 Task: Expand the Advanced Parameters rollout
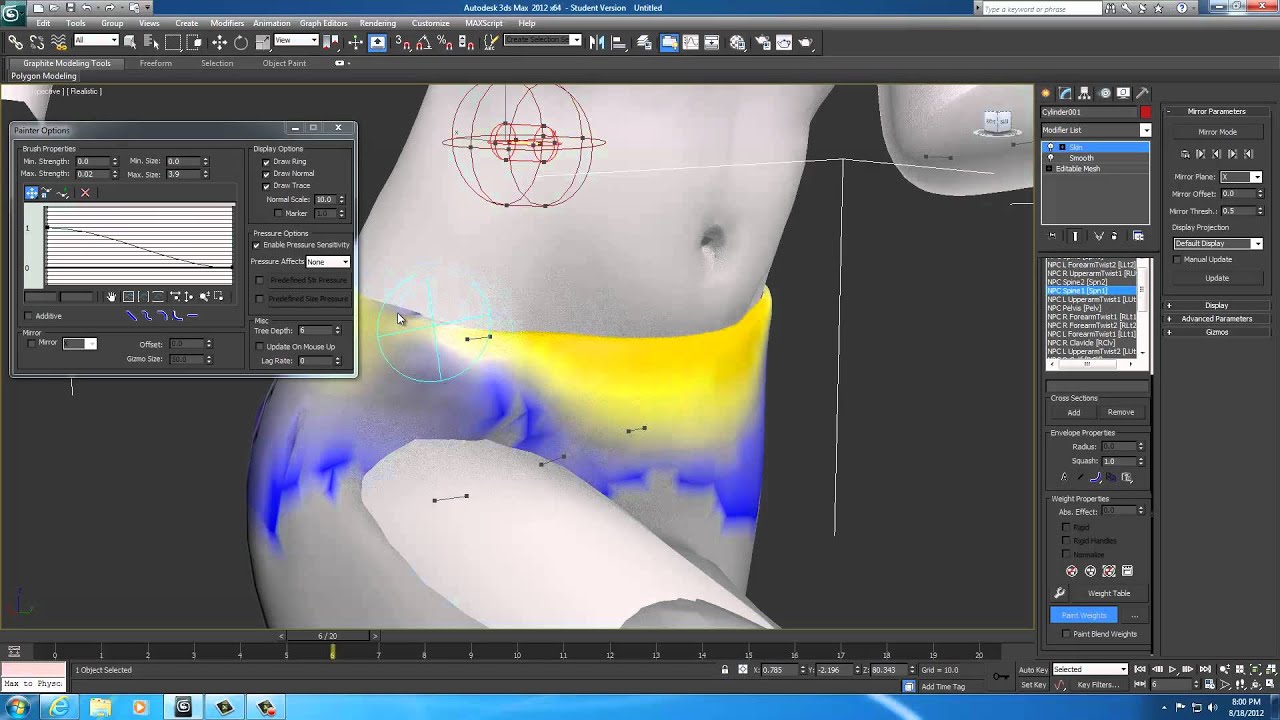pos(1216,319)
